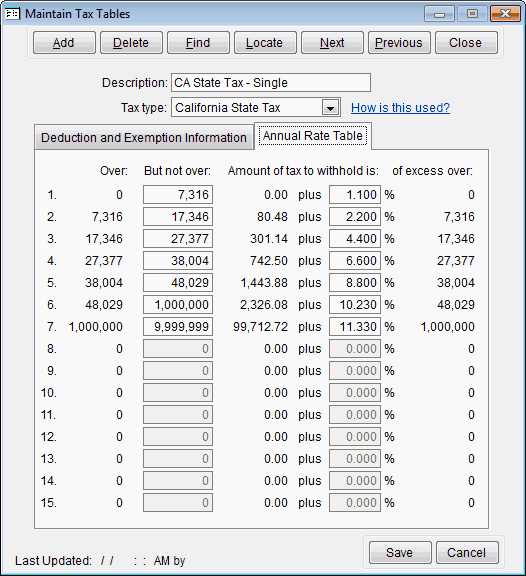Click row 12 'But not over' field
The height and width of the screenshot is (576, 526).
[178, 437]
